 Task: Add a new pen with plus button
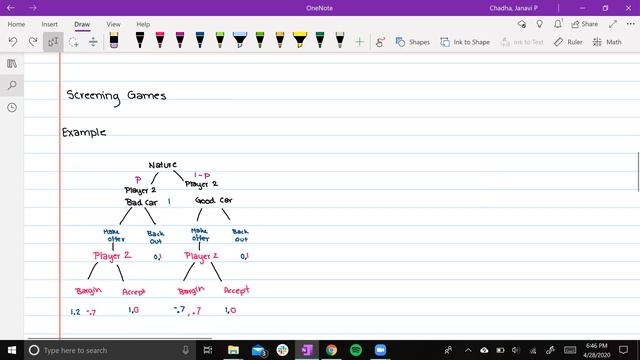tap(360, 42)
